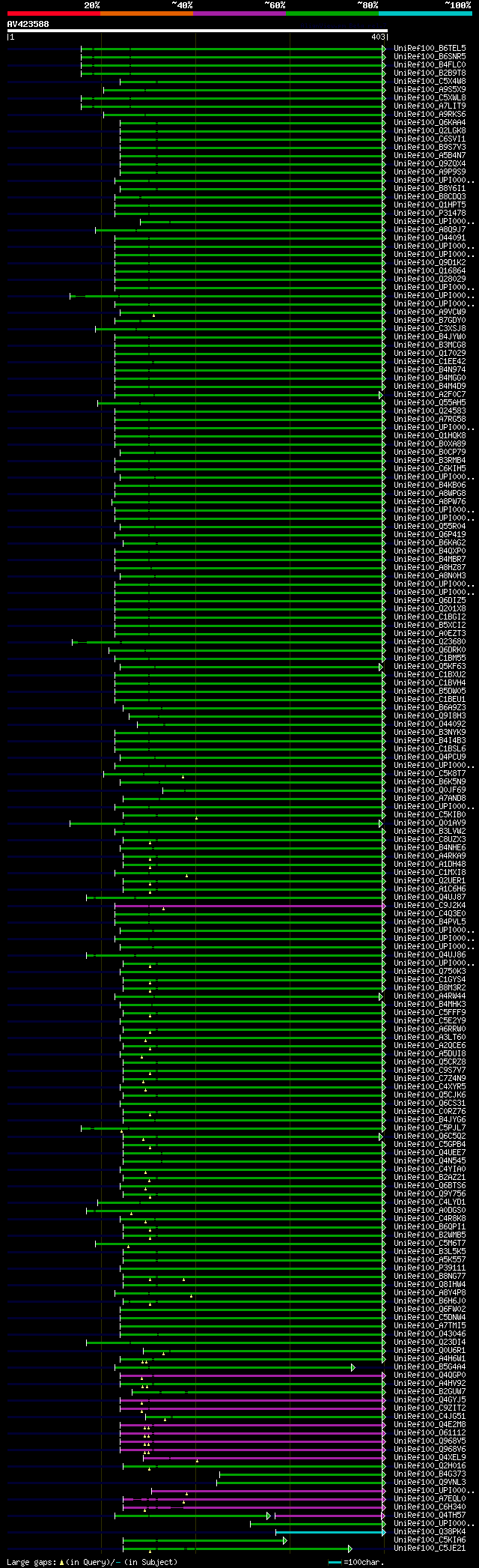Click the green ~80% identity legend segment
The height and width of the screenshot is (1568, 479).
tap(332, 13)
